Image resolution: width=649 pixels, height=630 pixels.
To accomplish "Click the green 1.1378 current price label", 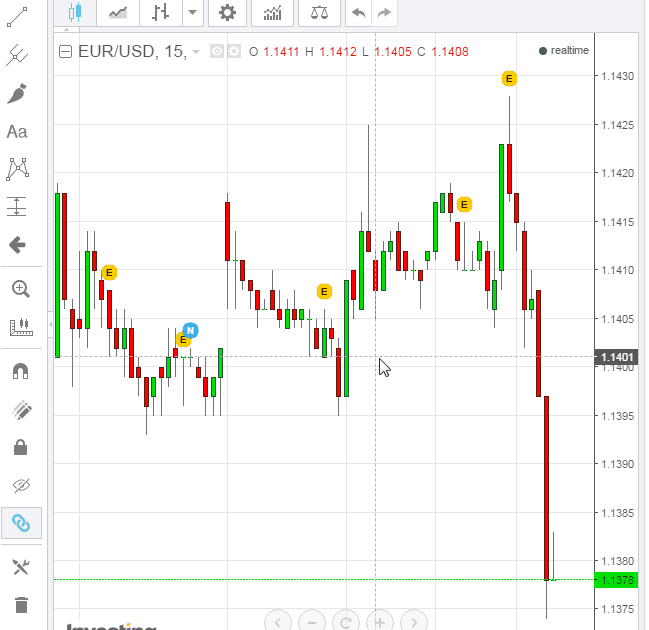I will tap(617, 580).
